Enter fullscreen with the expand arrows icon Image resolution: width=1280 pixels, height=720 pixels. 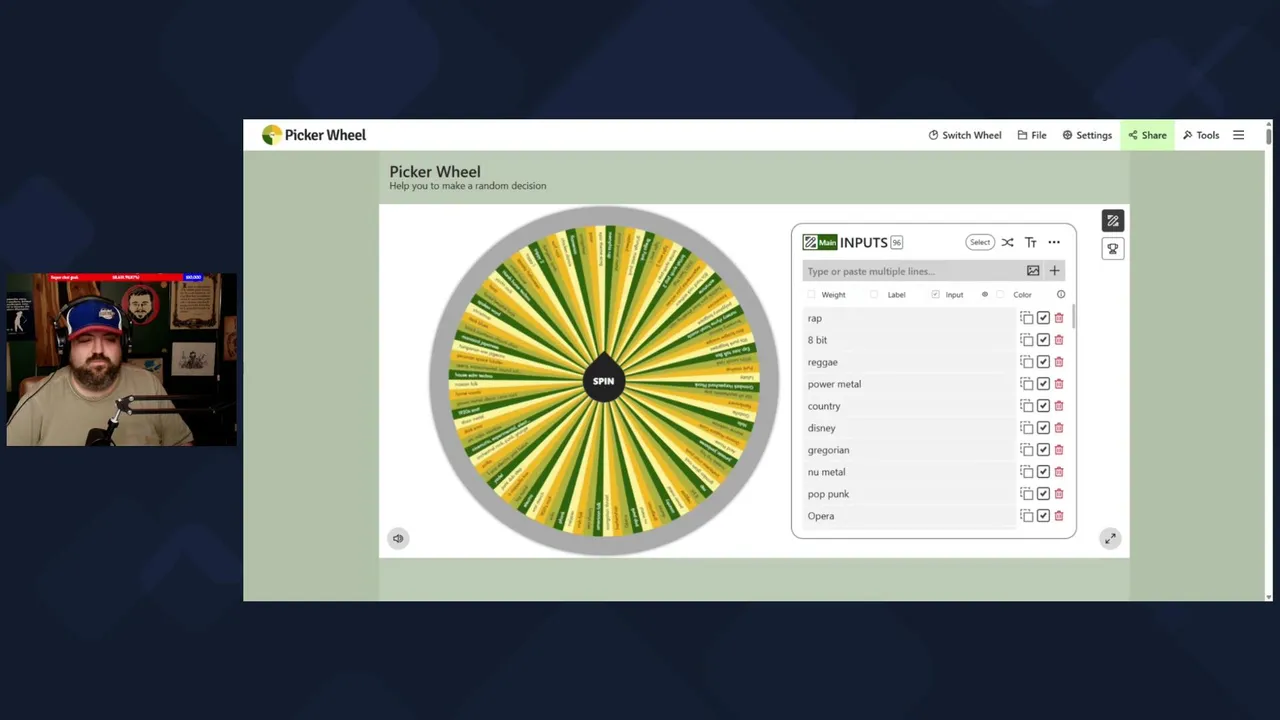tap(1110, 539)
